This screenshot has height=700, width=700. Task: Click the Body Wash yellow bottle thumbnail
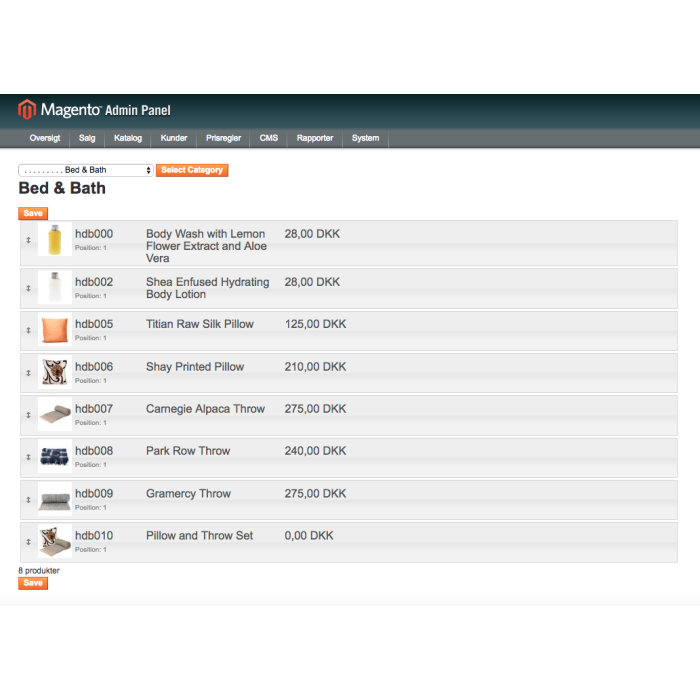[x=54, y=239]
